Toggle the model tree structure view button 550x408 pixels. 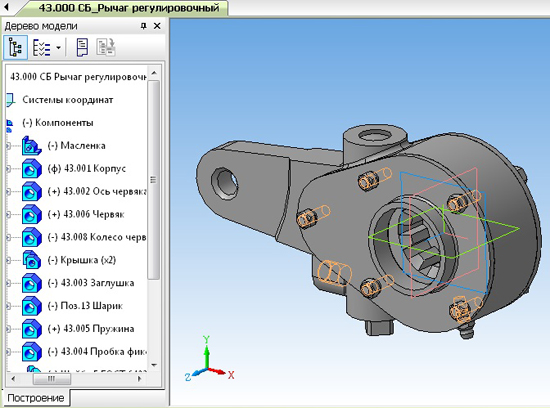tap(15, 47)
